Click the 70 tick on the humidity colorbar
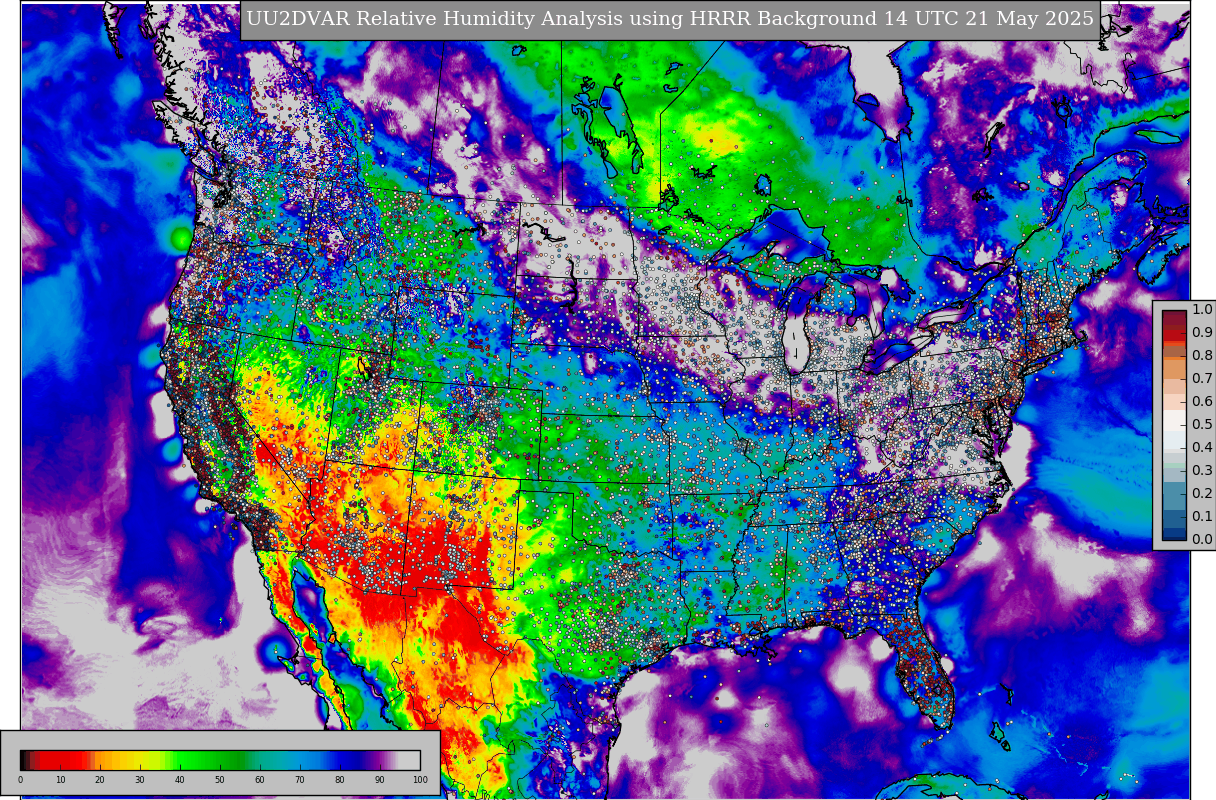The width and height of the screenshot is (1216, 800). pyautogui.click(x=300, y=779)
